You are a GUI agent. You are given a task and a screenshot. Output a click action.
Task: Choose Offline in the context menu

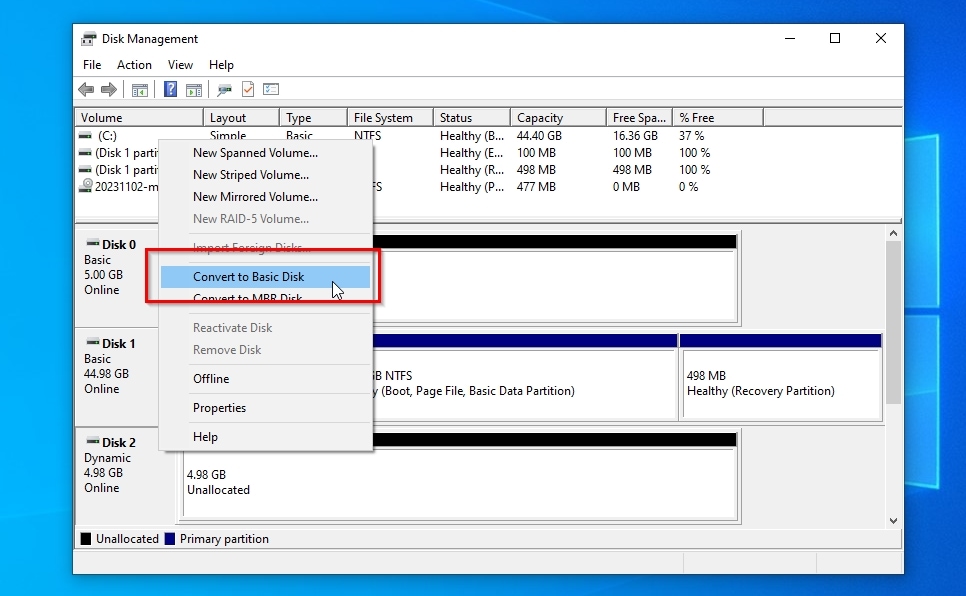[211, 379]
